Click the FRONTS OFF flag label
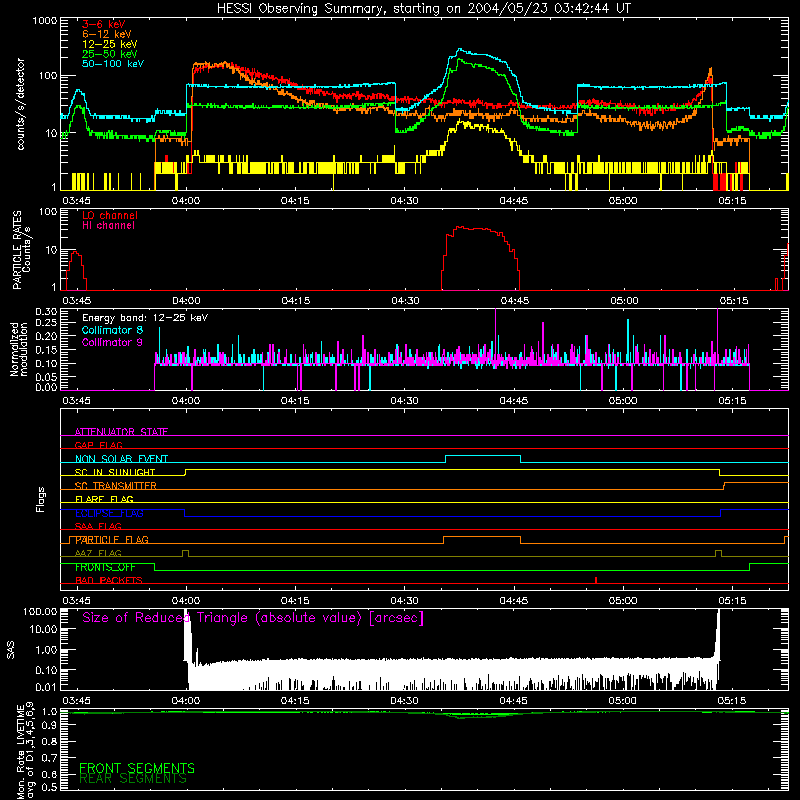 105,567
